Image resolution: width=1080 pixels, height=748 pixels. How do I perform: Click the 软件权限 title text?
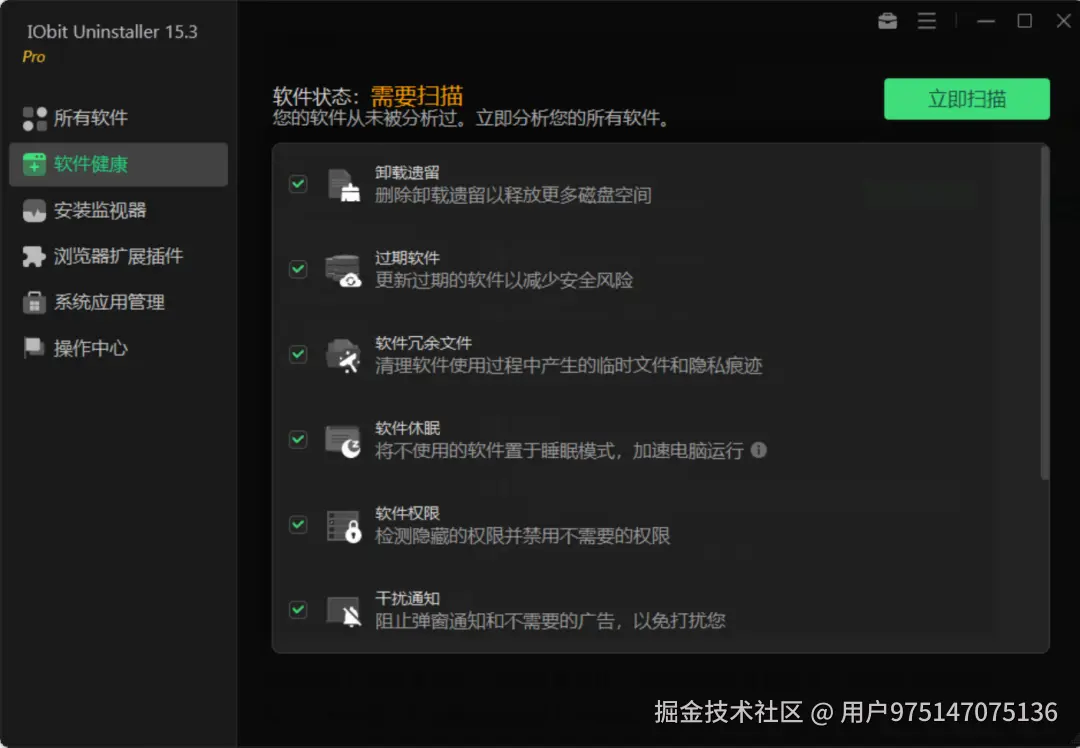[x=407, y=514]
